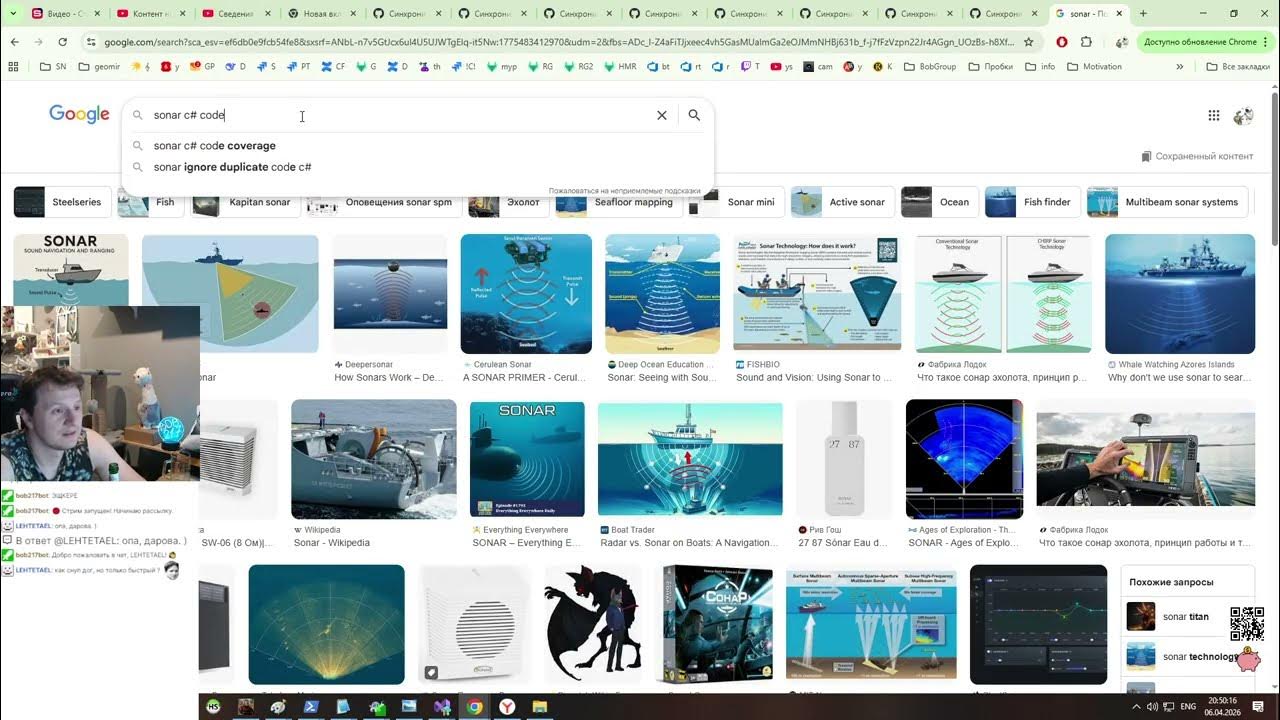Open PowerShell from the taskbar

(311, 707)
